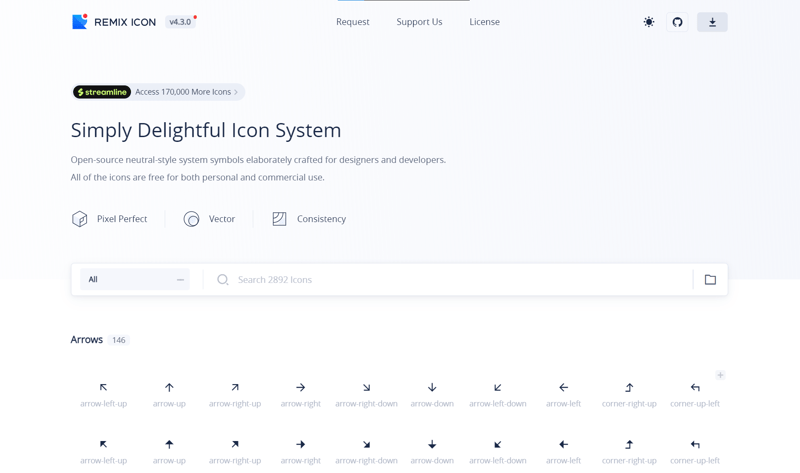The height and width of the screenshot is (473, 800).
Task: Open the folder collection icon
Action: point(710,280)
